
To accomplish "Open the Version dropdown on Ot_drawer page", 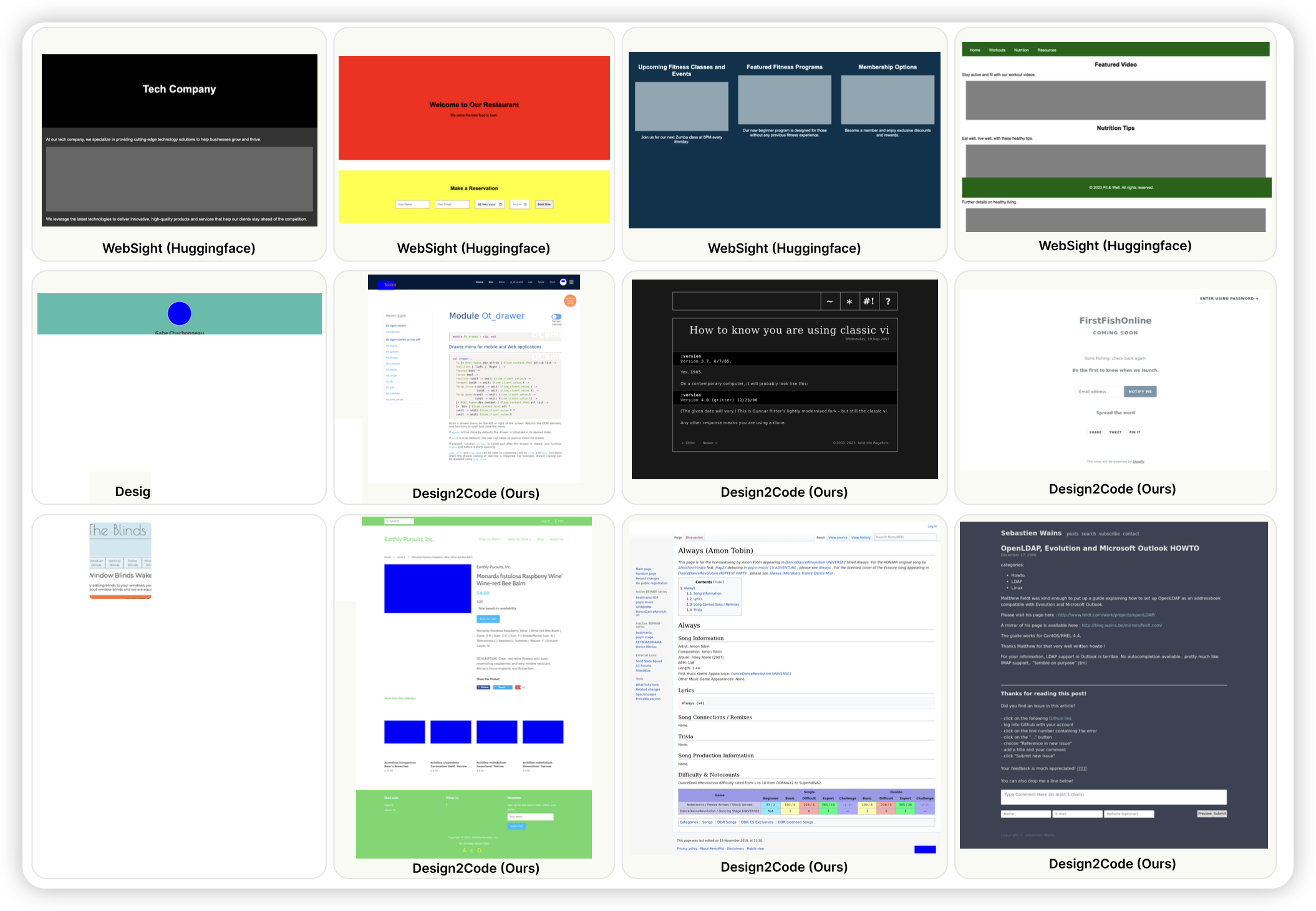I will point(401,316).
